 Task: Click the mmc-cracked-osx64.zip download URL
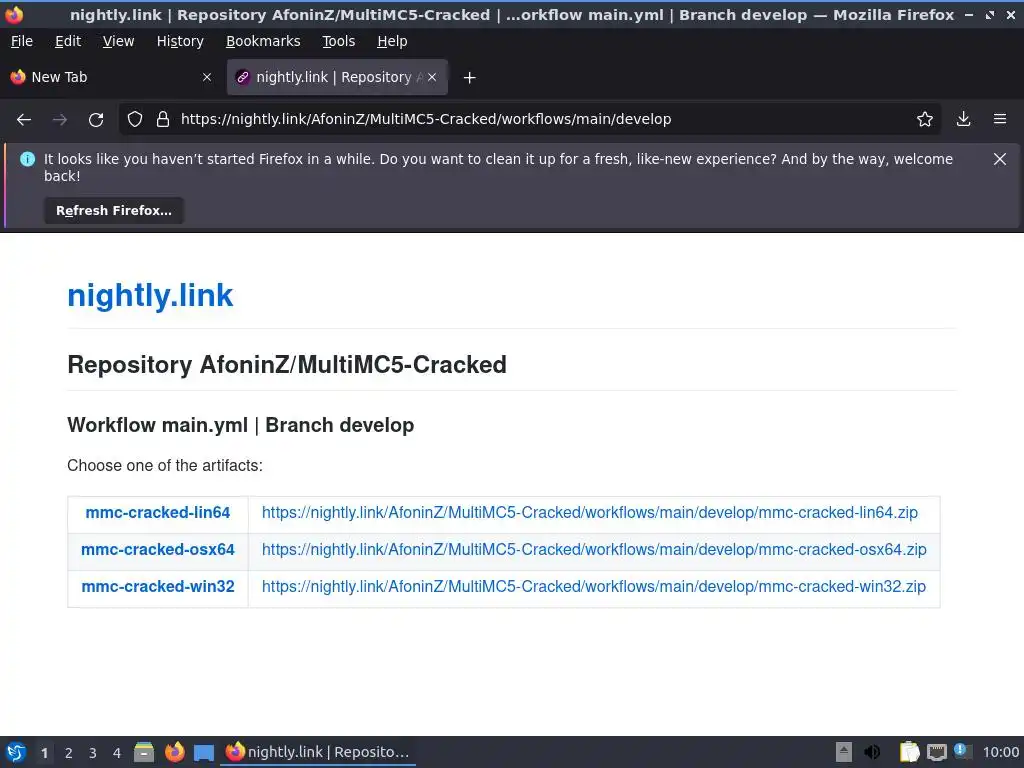point(594,550)
